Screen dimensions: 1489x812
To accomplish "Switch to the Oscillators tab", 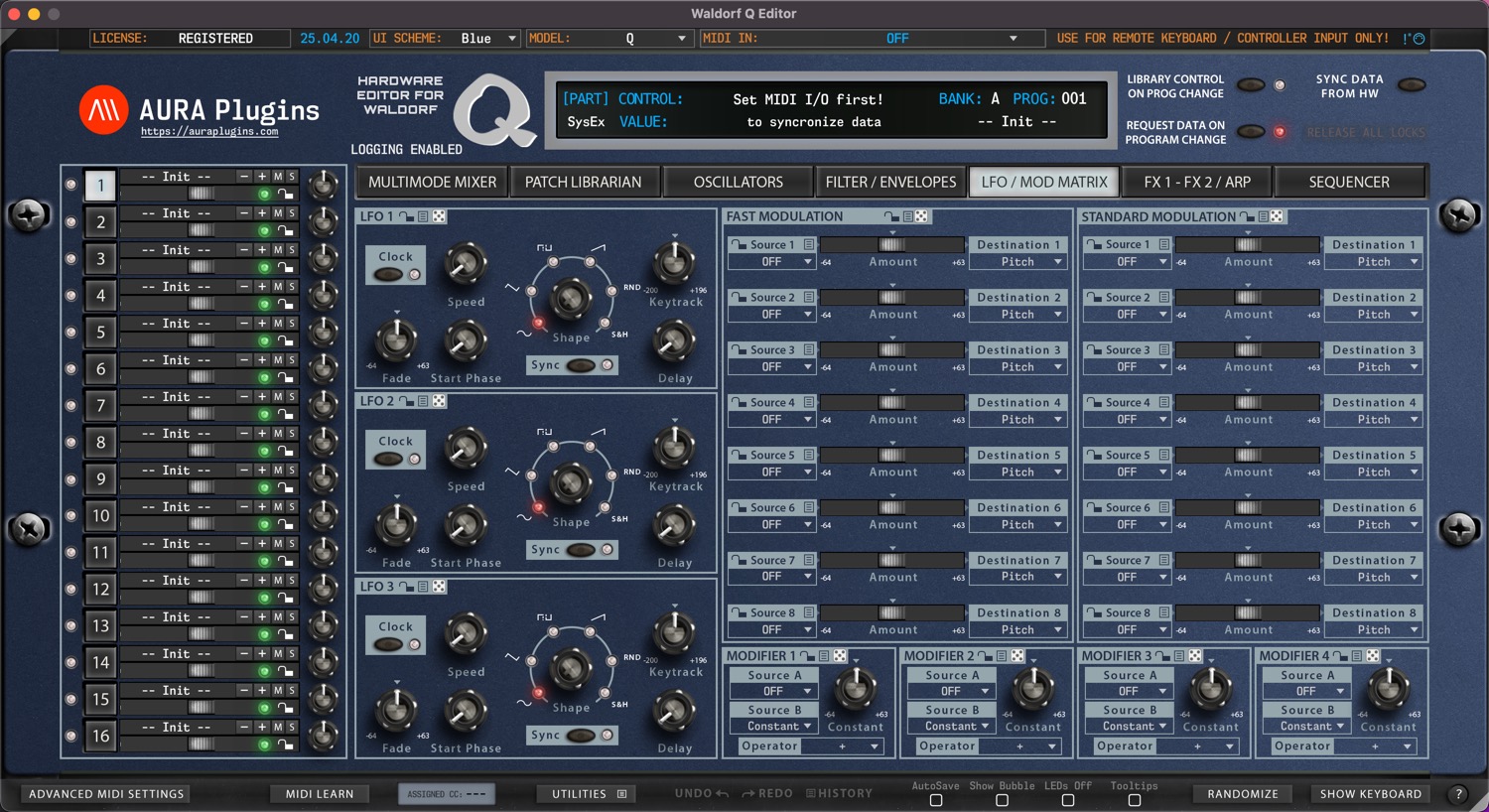I will click(x=739, y=182).
